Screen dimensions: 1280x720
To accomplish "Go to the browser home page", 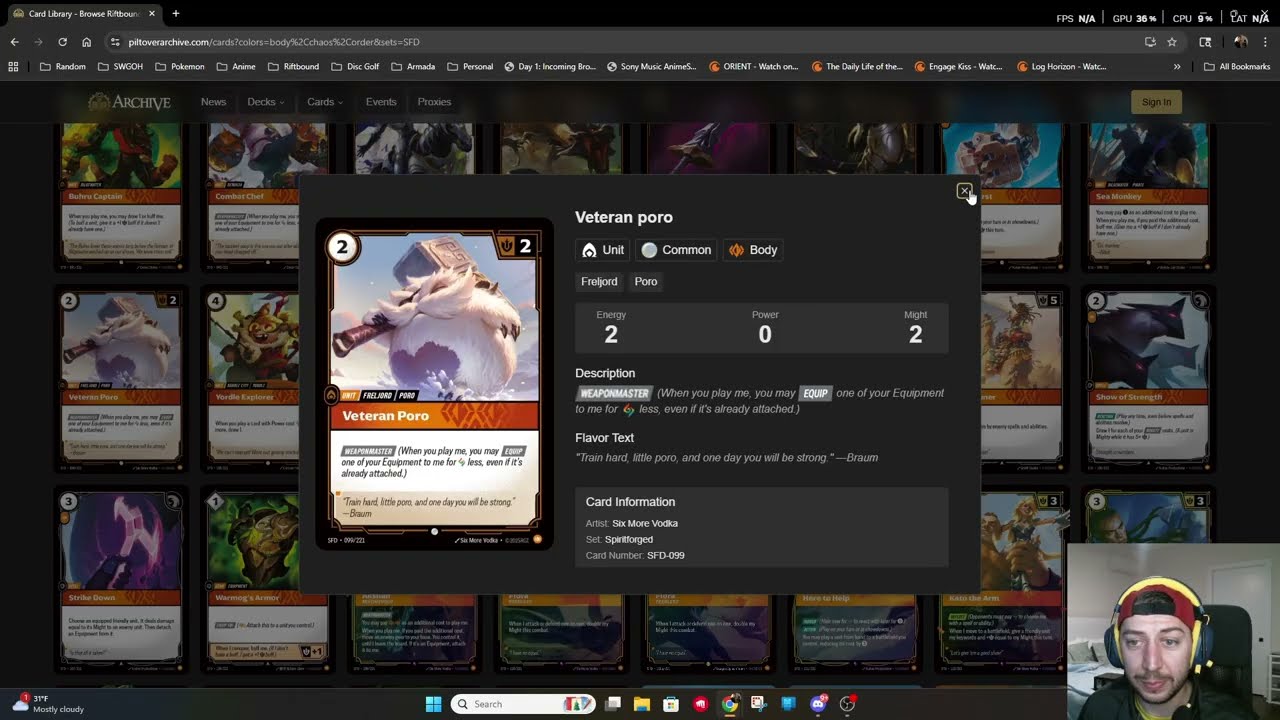I will pos(86,42).
